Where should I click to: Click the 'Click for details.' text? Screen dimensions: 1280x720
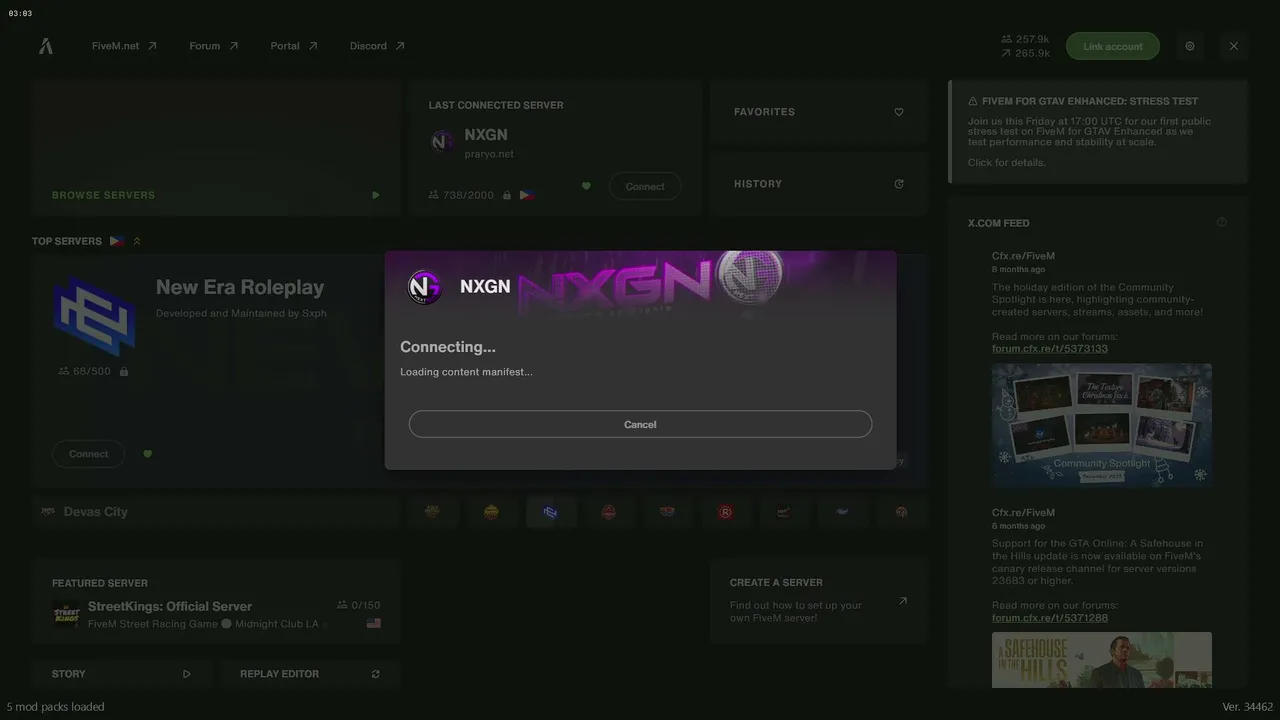coord(1007,163)
